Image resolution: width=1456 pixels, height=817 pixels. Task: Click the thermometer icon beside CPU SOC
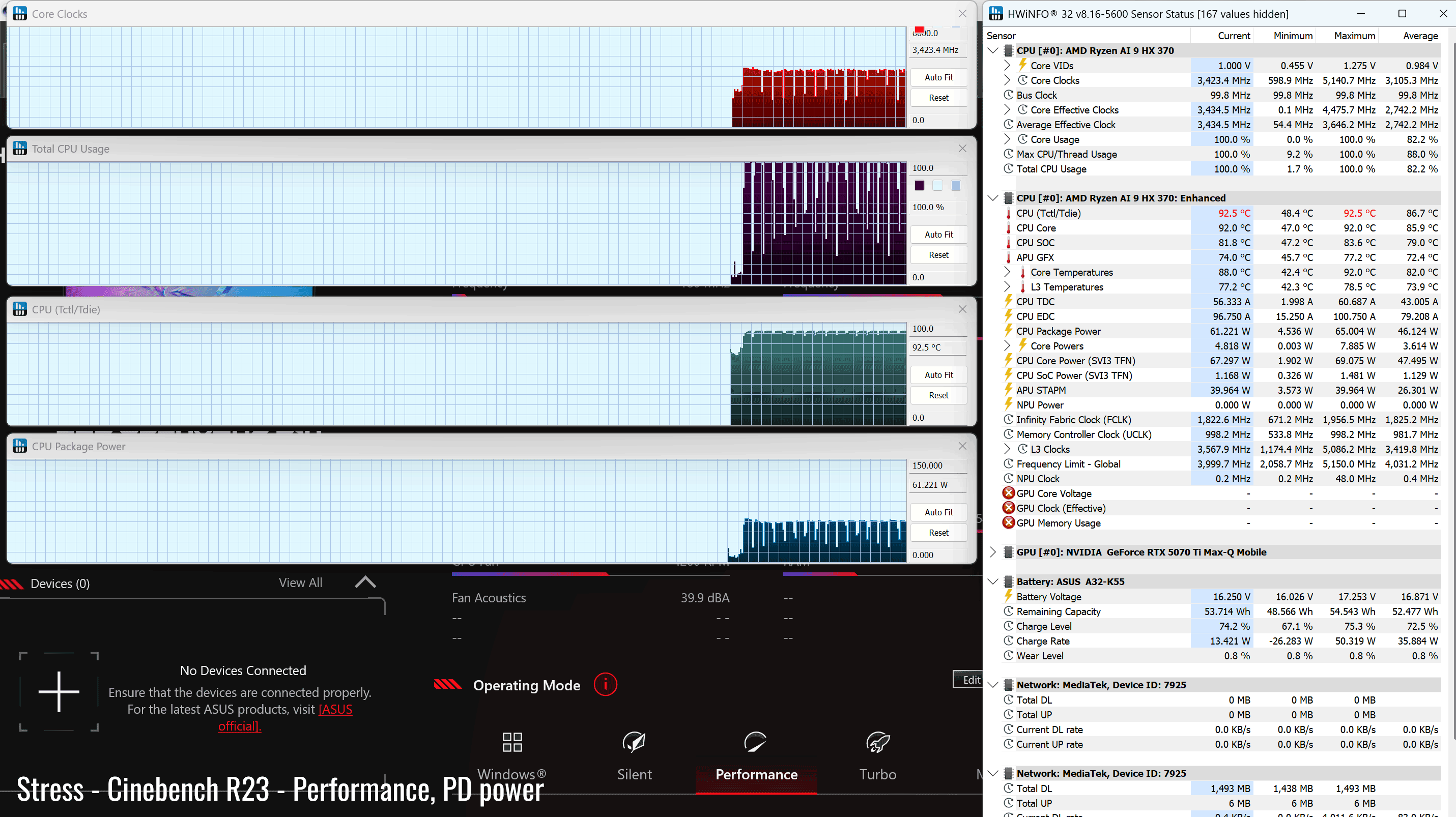[x=1008, y=242]
